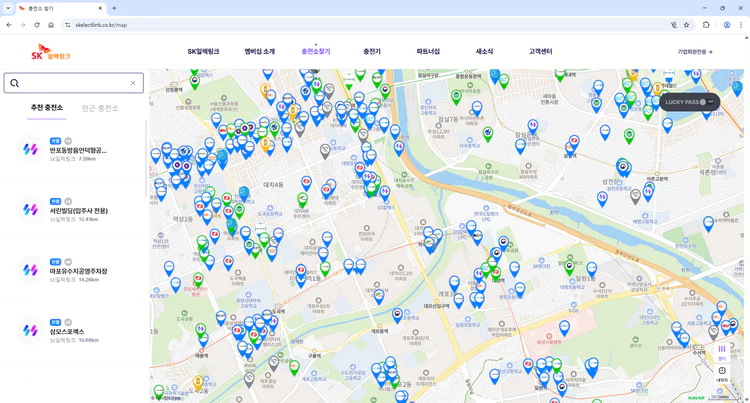Viewport: 750px width, 403px height.
Task: Reload the page with the browser refresh button
Action: pyautogui.click(x=37, y=25)
